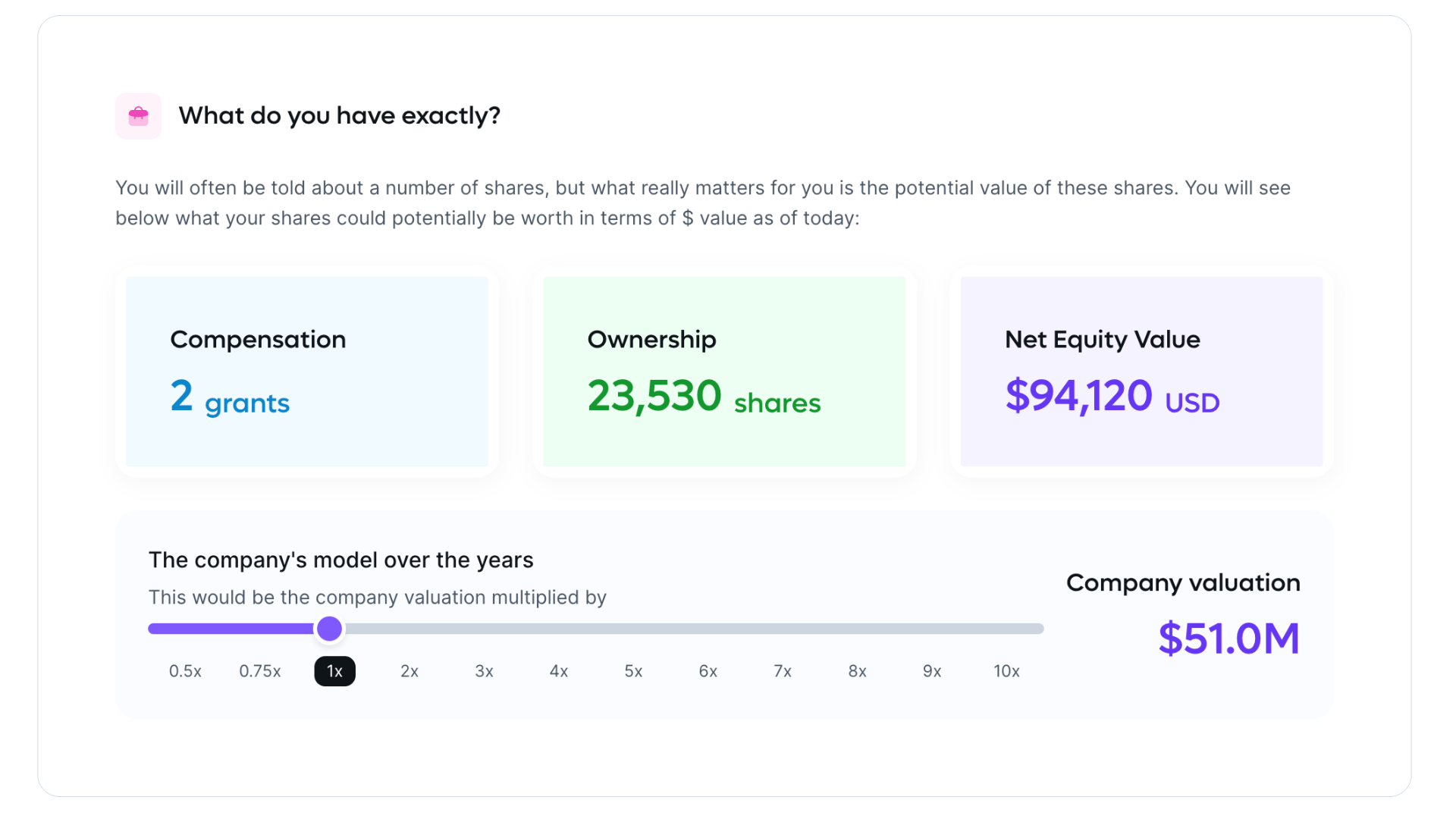Click the pink briefcase icon
Viewport: 1456px width, 819px height.
(x=138, y=116)
